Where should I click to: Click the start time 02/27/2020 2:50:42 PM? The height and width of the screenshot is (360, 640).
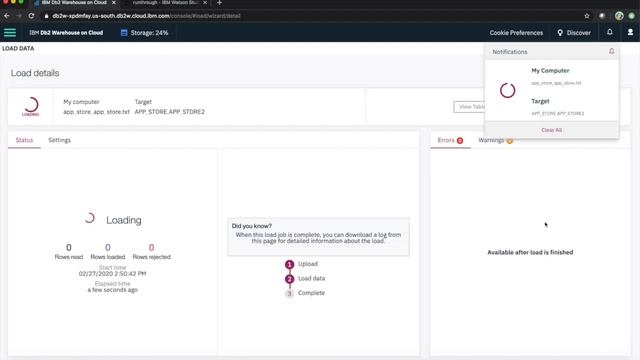coord(112,273)
